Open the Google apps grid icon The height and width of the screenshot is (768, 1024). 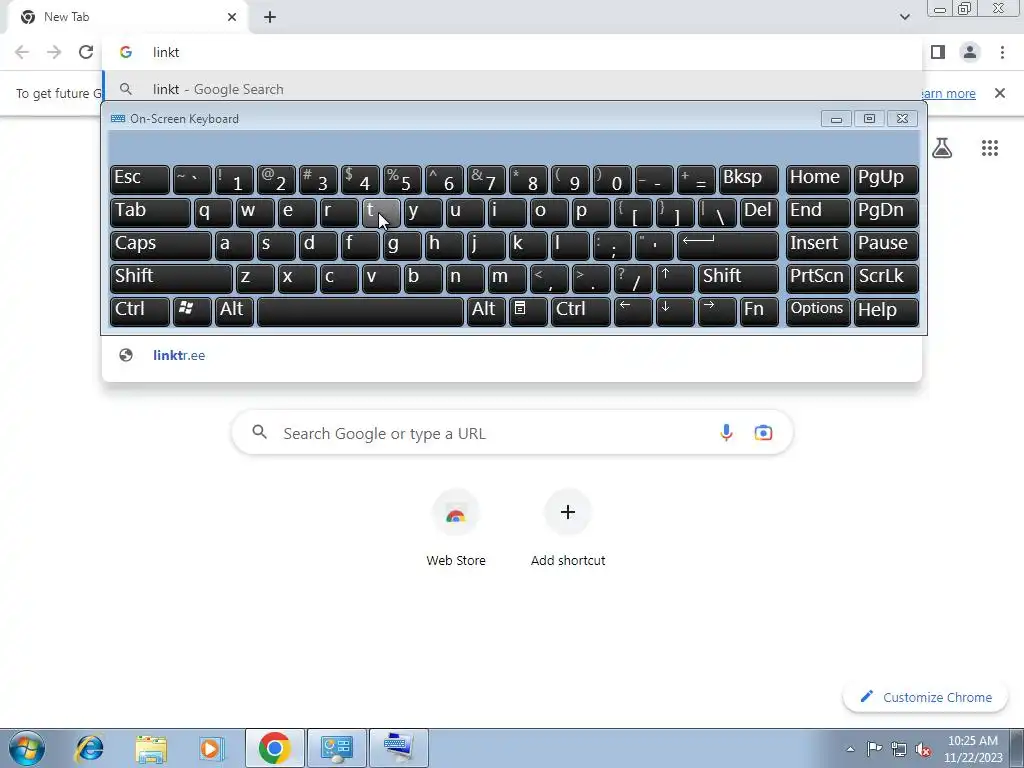tap(989, 148)
